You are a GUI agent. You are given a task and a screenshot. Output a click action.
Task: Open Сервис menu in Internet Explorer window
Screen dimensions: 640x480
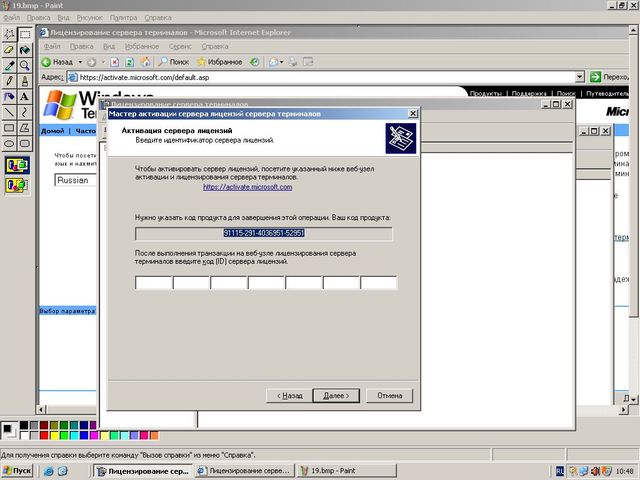click(180, 47)
